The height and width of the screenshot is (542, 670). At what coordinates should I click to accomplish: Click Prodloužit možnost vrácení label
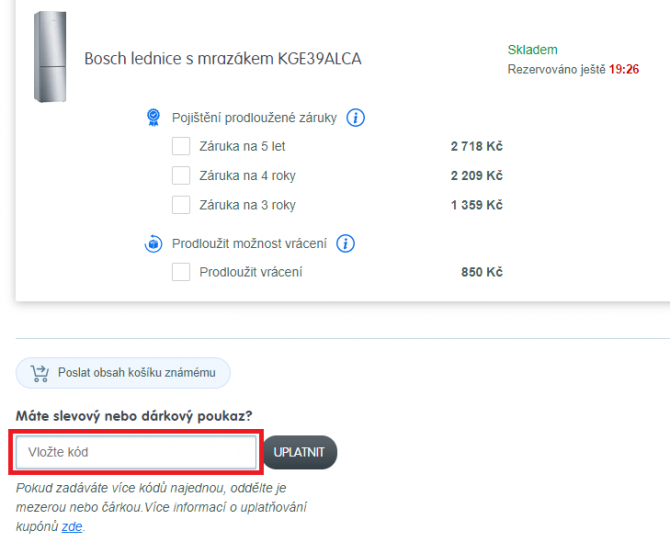tap(249, 244)
